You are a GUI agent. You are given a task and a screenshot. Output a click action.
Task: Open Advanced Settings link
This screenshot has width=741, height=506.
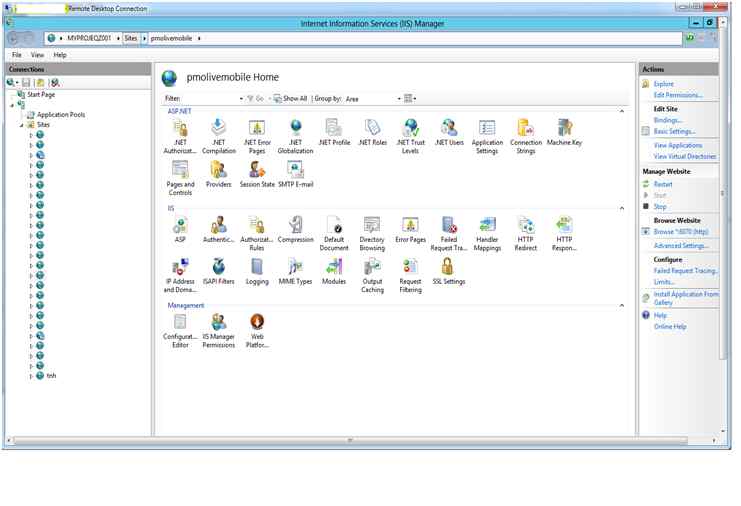point(681,246)
